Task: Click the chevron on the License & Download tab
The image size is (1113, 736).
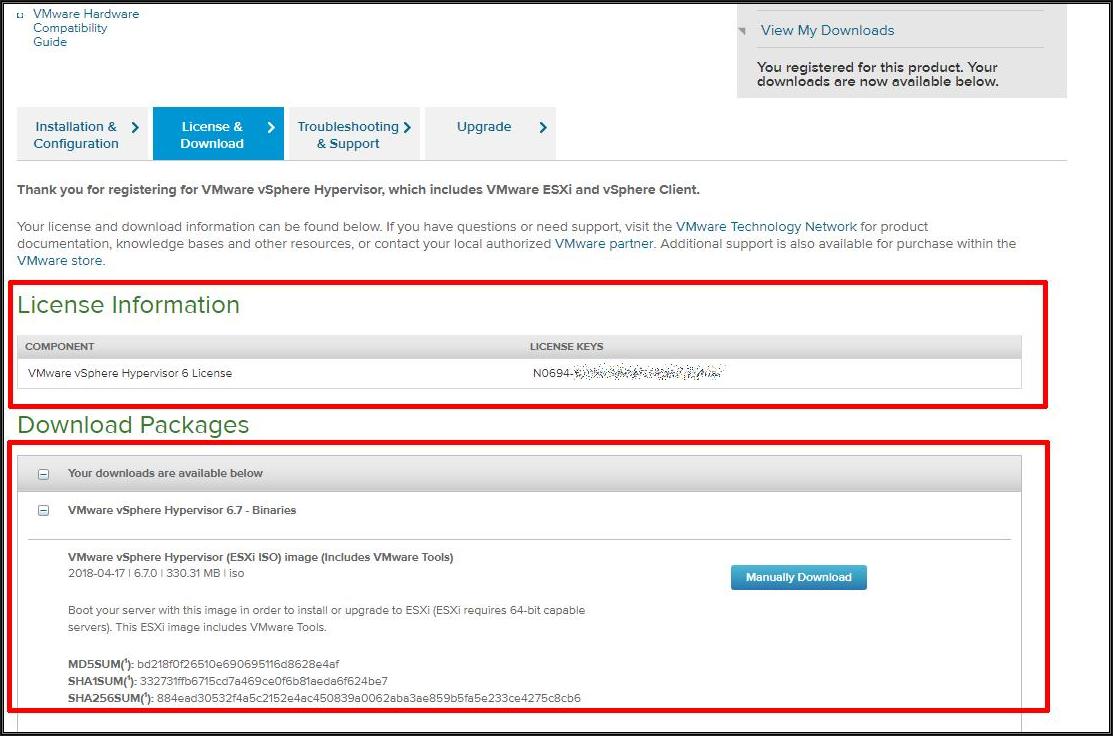Action: pyautogui.click(x=270, y=127)
